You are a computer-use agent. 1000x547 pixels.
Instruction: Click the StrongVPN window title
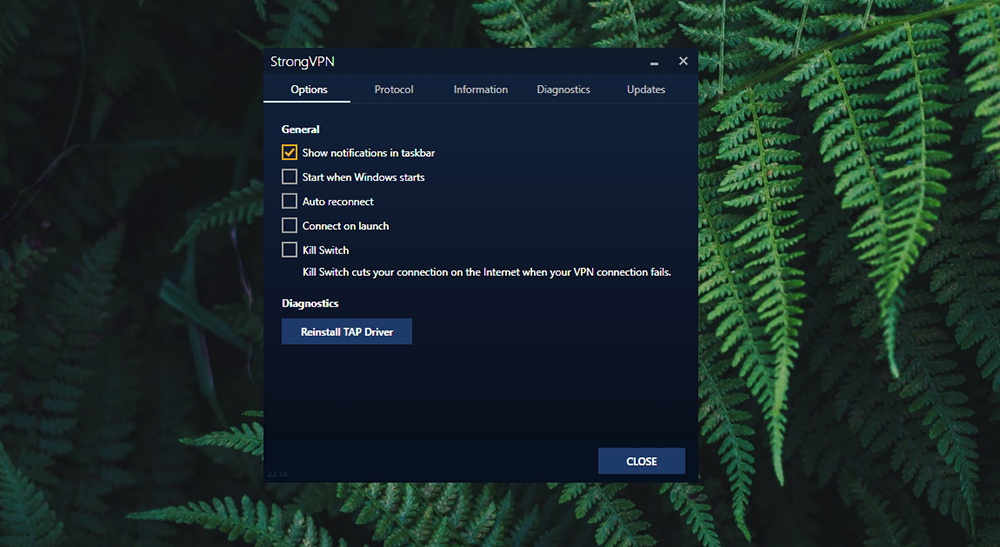pos(302,62)
